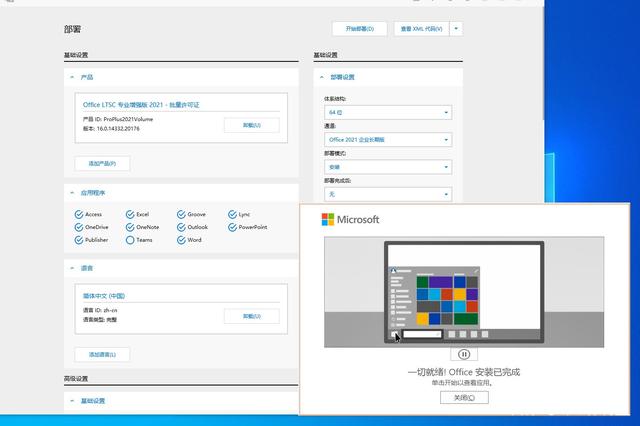Click the 单击开始以查看应用 text
The width and height of the screenshot is (640, 426).
coord(462,383)
